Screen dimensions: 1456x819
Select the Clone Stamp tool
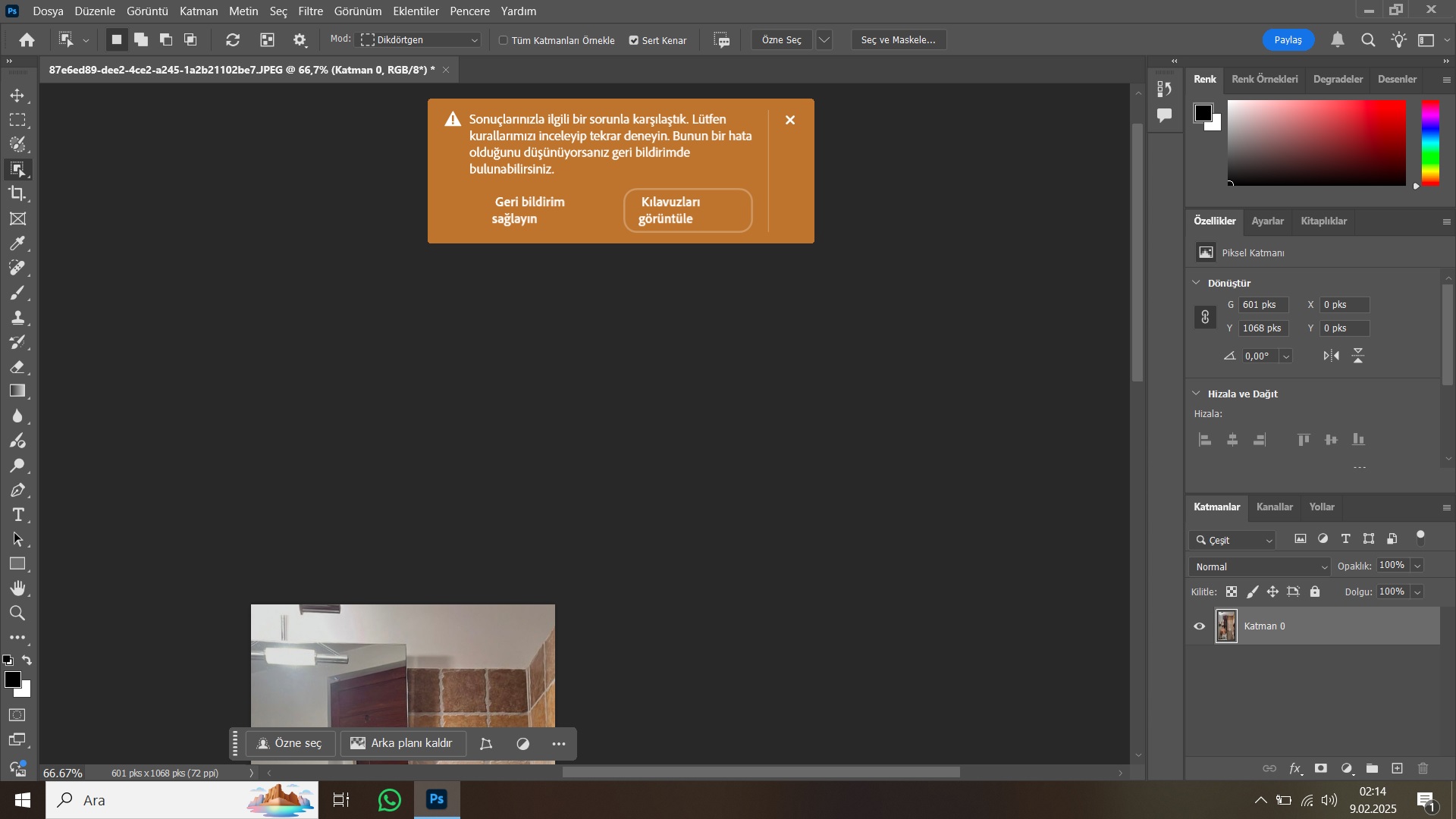click(17, 318)
